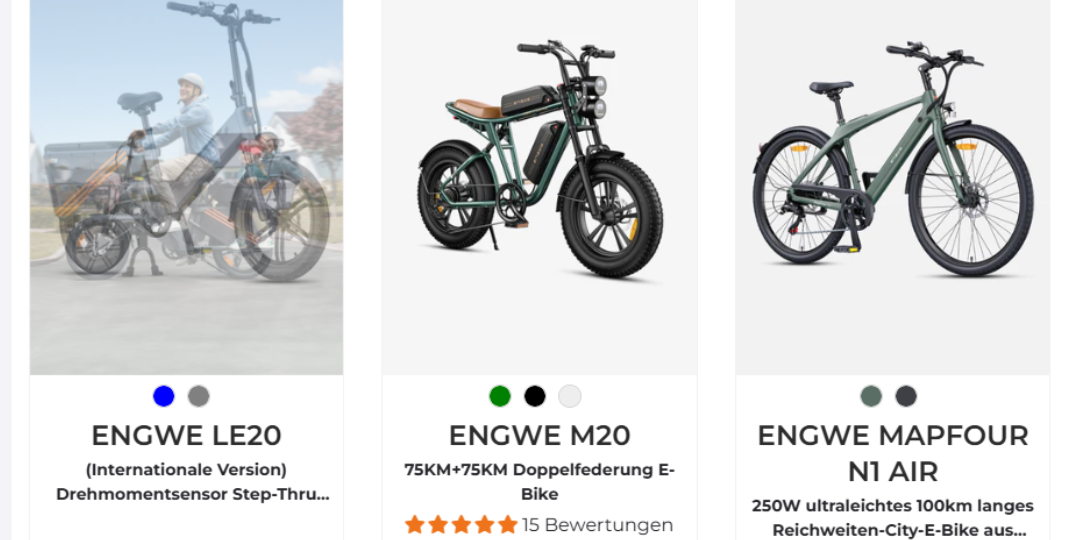This screenshot has width=1080, height=540.
Task: Select the blue color swatch for ENGWE LE20
Action: pyautogui.click(x=164, y=396)
